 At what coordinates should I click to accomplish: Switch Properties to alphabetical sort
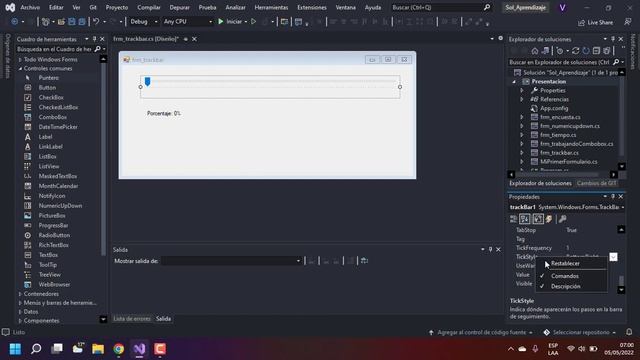525,219
